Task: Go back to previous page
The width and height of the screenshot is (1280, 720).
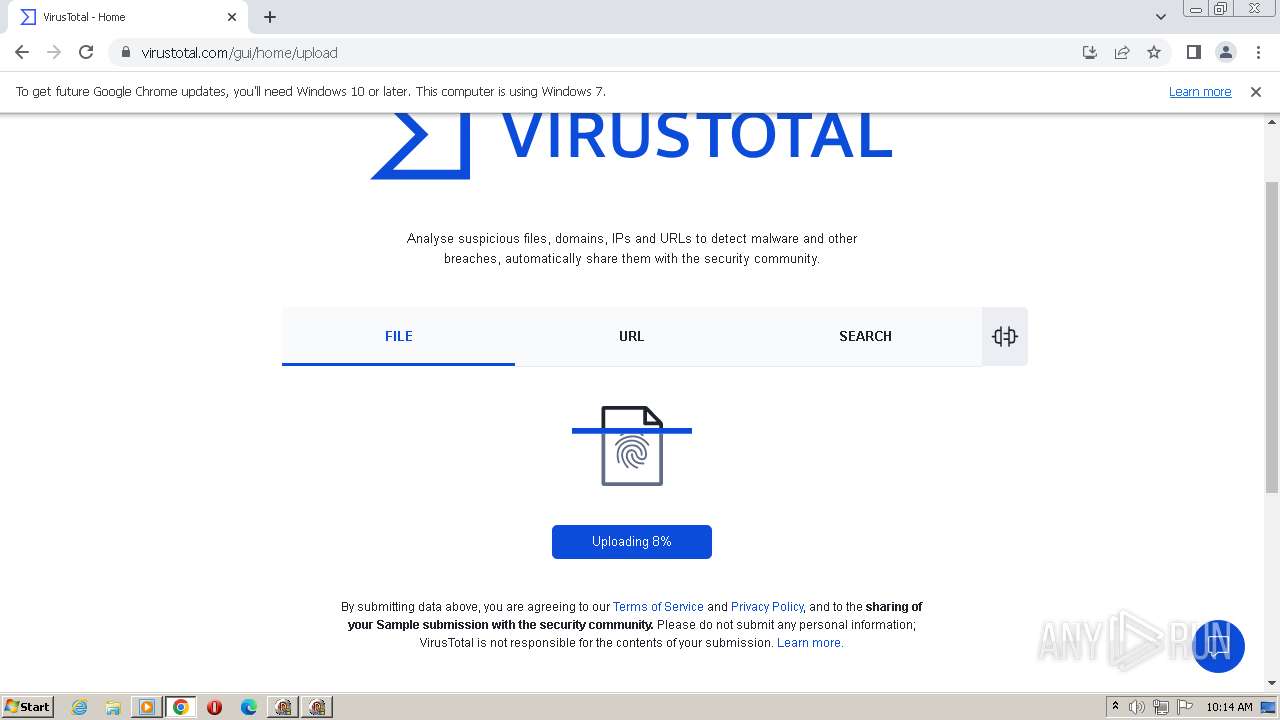Action: (x=22, y=52)
